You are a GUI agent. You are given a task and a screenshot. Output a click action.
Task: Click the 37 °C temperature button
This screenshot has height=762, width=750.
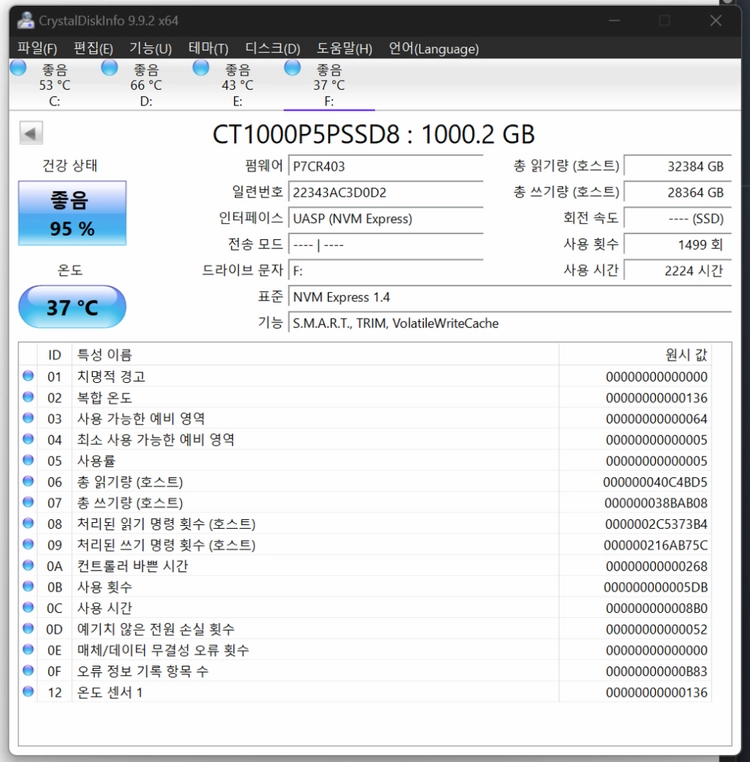(72, 307)
